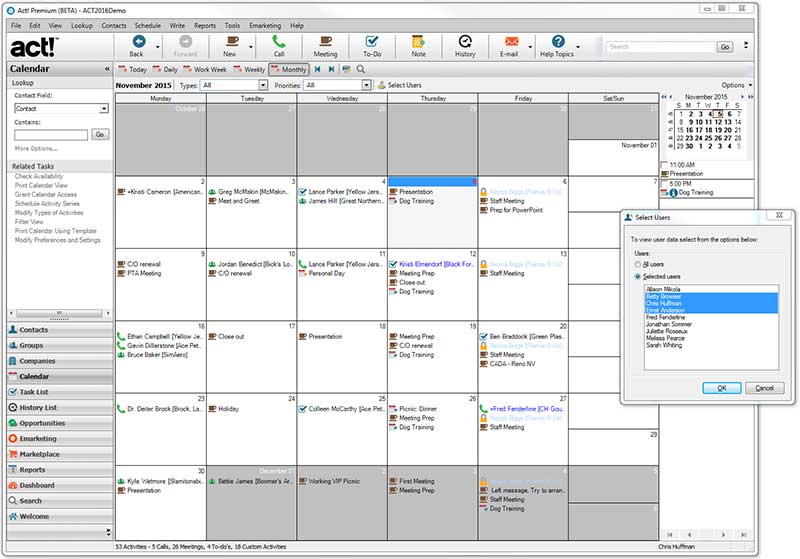Open Companies in navigation sidebar
This screenshot has width=800, height=559.
coord(60,361)
